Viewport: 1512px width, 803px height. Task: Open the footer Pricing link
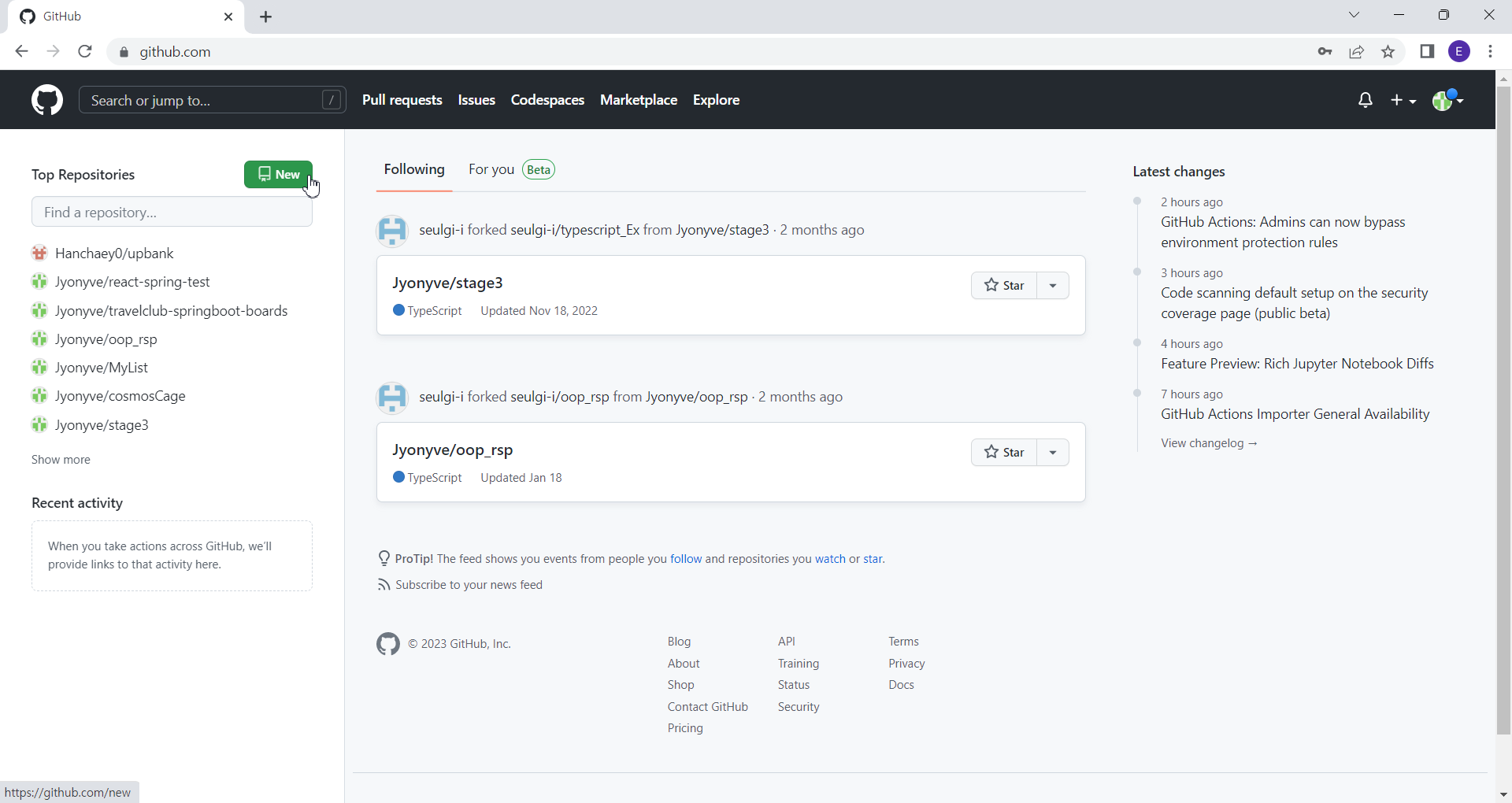[x=685, y=728]
